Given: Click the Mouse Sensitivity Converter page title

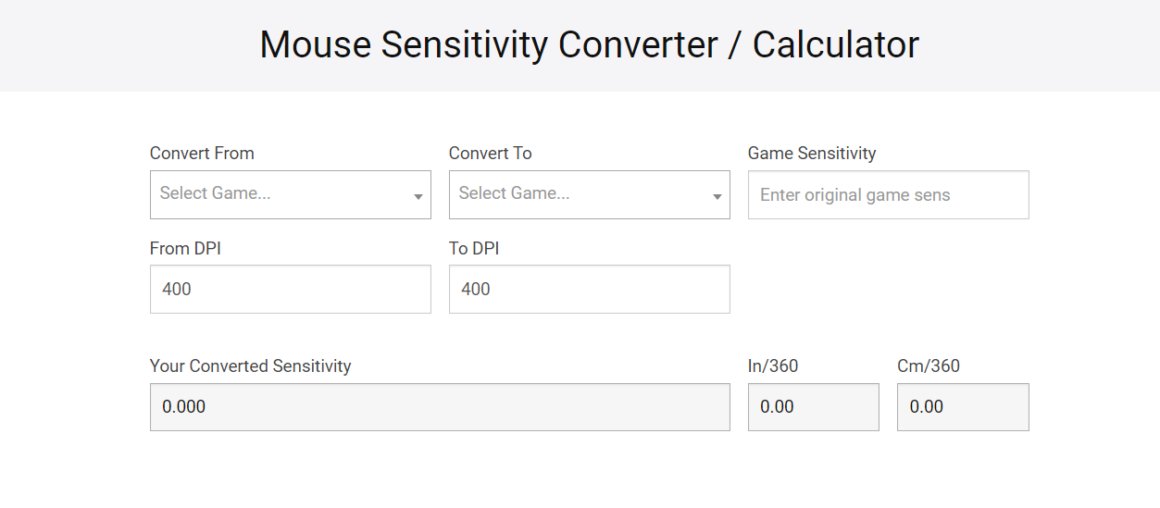Looking at the screenshot, I should pos(589,45).
